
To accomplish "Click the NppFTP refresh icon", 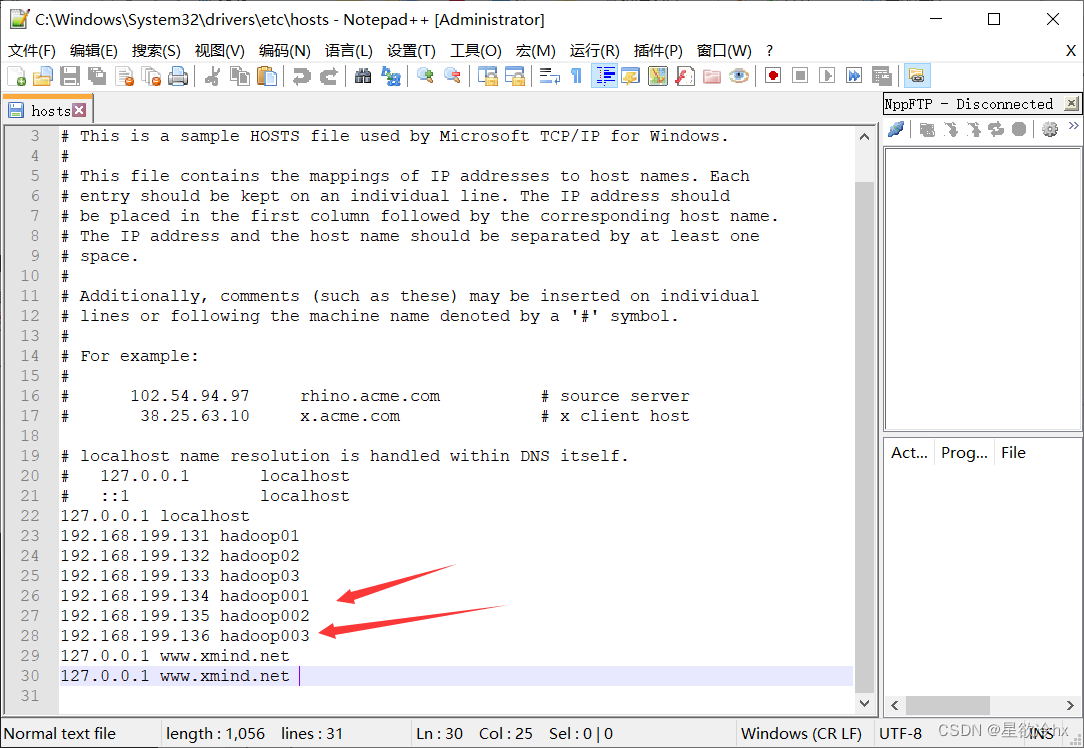I will click(x=996, y=129).
